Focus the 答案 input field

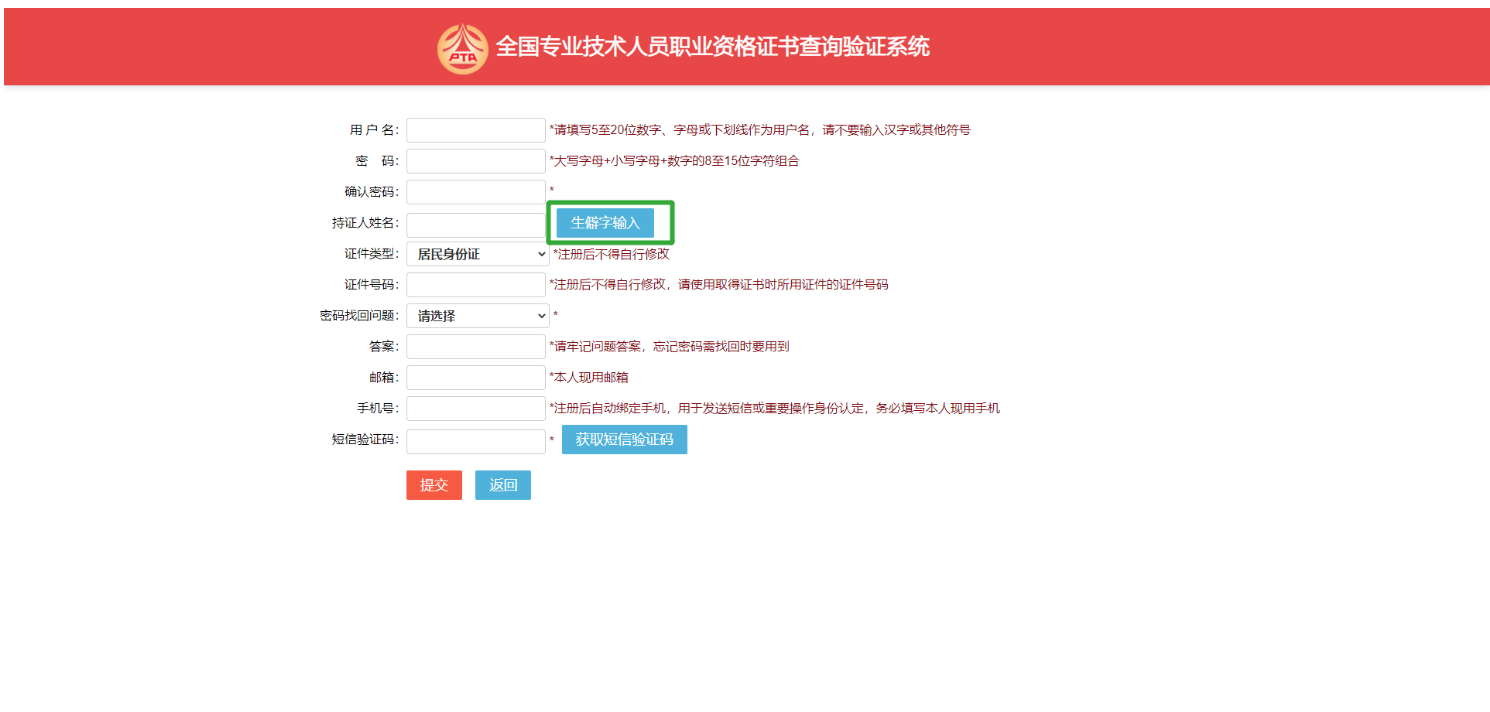[475, 347]
